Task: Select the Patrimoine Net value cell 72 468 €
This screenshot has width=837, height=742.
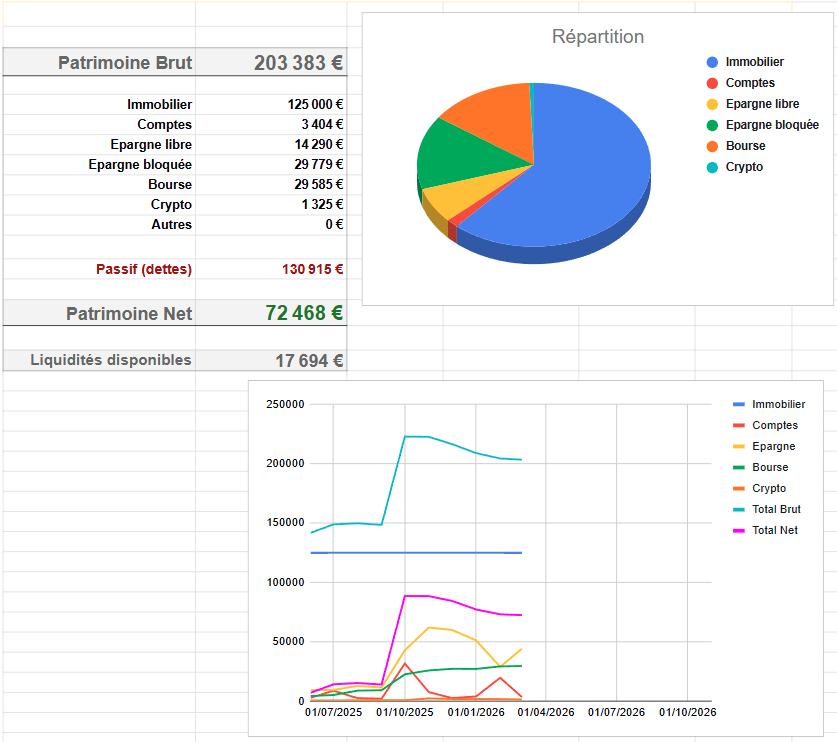Action: pos(304,313)
